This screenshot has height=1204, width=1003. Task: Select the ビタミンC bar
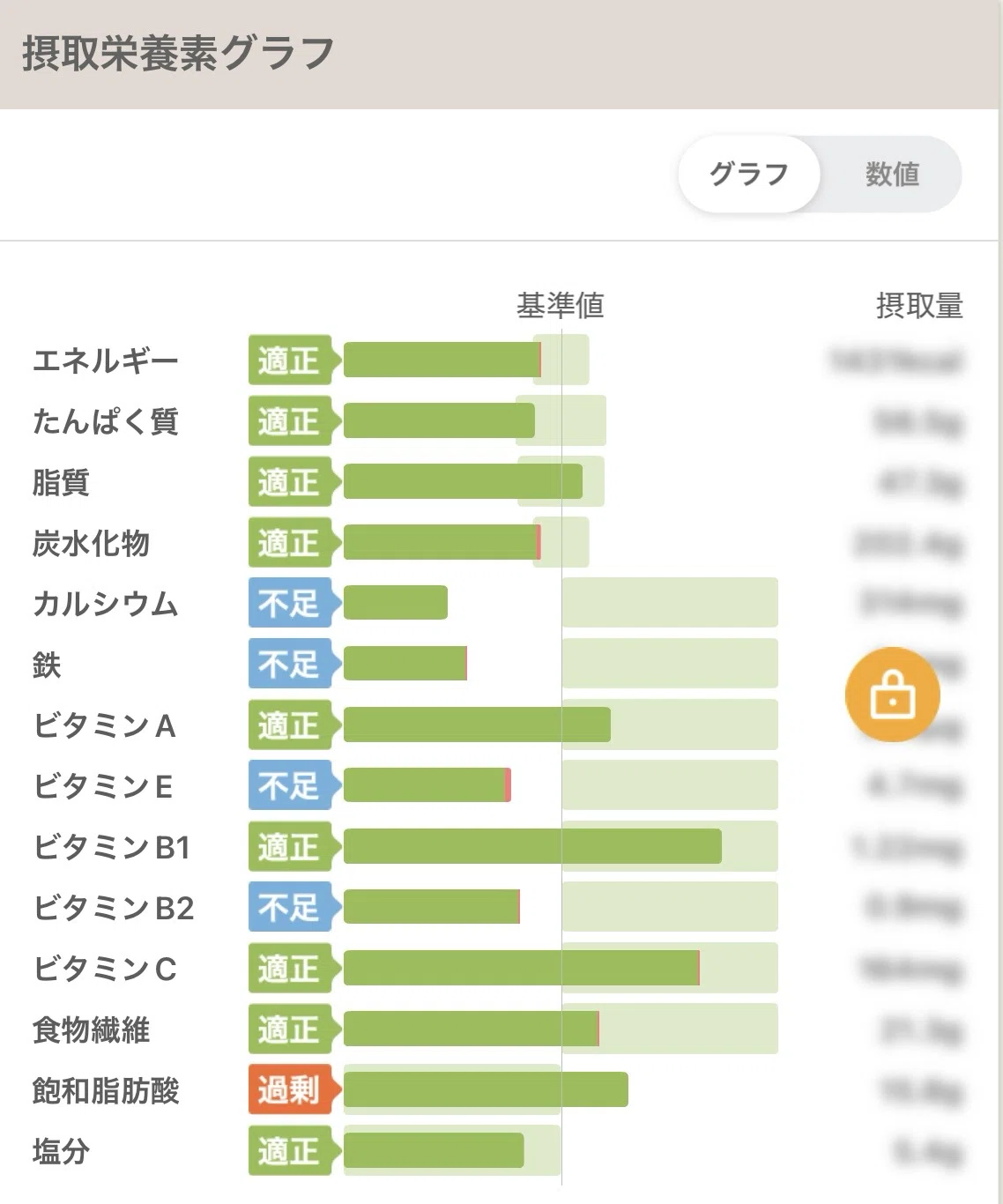point(522,968)
